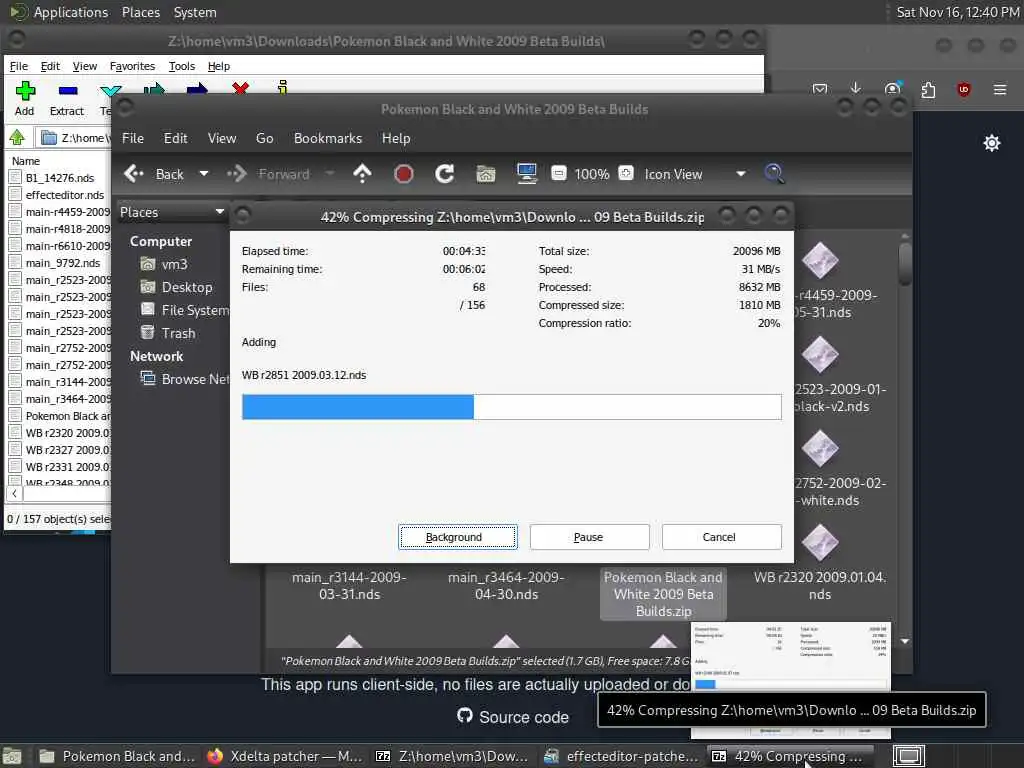1024x768 pixels.
Task: Click the 7-Zip Info icon
Action: pyautogui.click(x=282, y=87)
